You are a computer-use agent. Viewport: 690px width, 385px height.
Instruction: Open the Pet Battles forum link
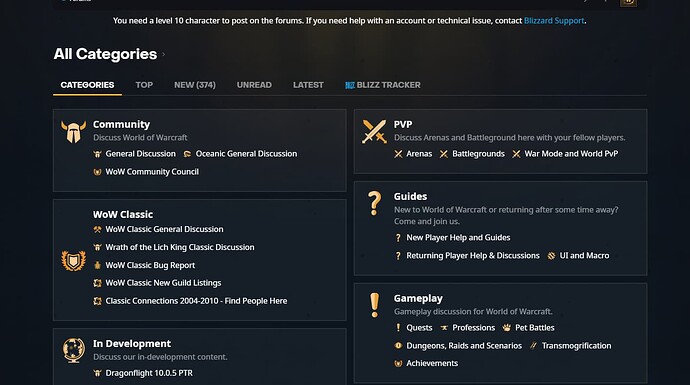pyautogui.click(x=535, y=328)
